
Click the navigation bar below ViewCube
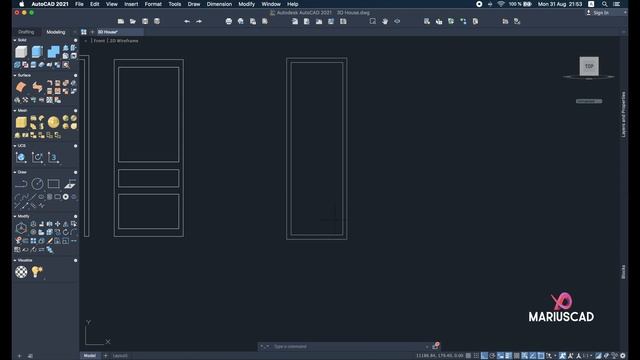[589, 101]
